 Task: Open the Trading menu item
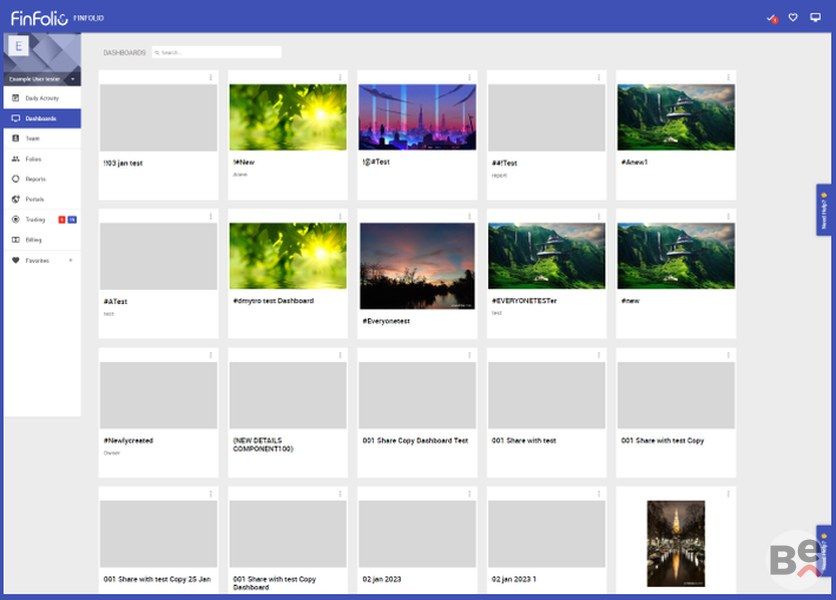[35, 219]
